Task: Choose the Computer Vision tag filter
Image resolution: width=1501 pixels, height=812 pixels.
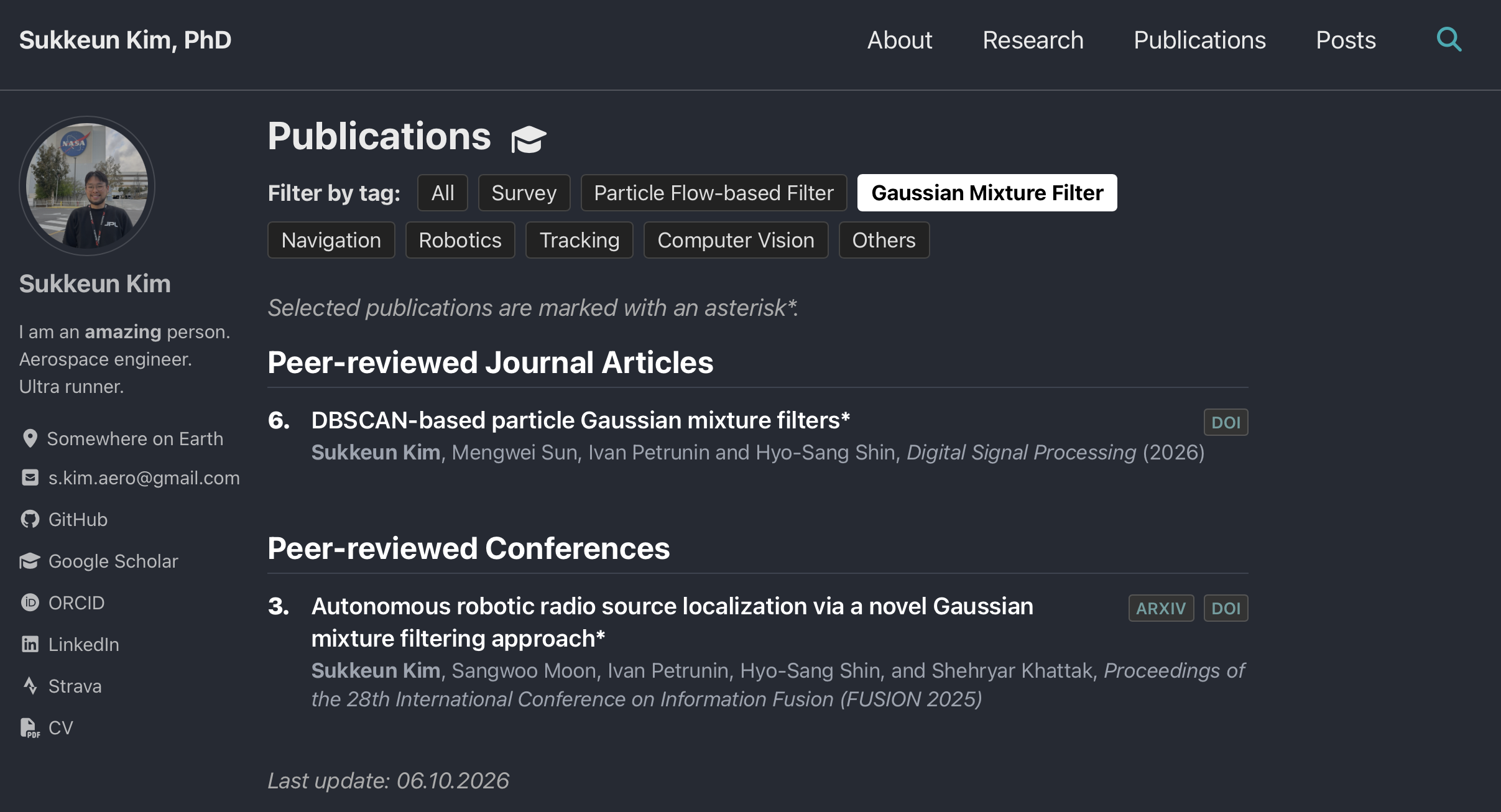Action: point(736,240)
